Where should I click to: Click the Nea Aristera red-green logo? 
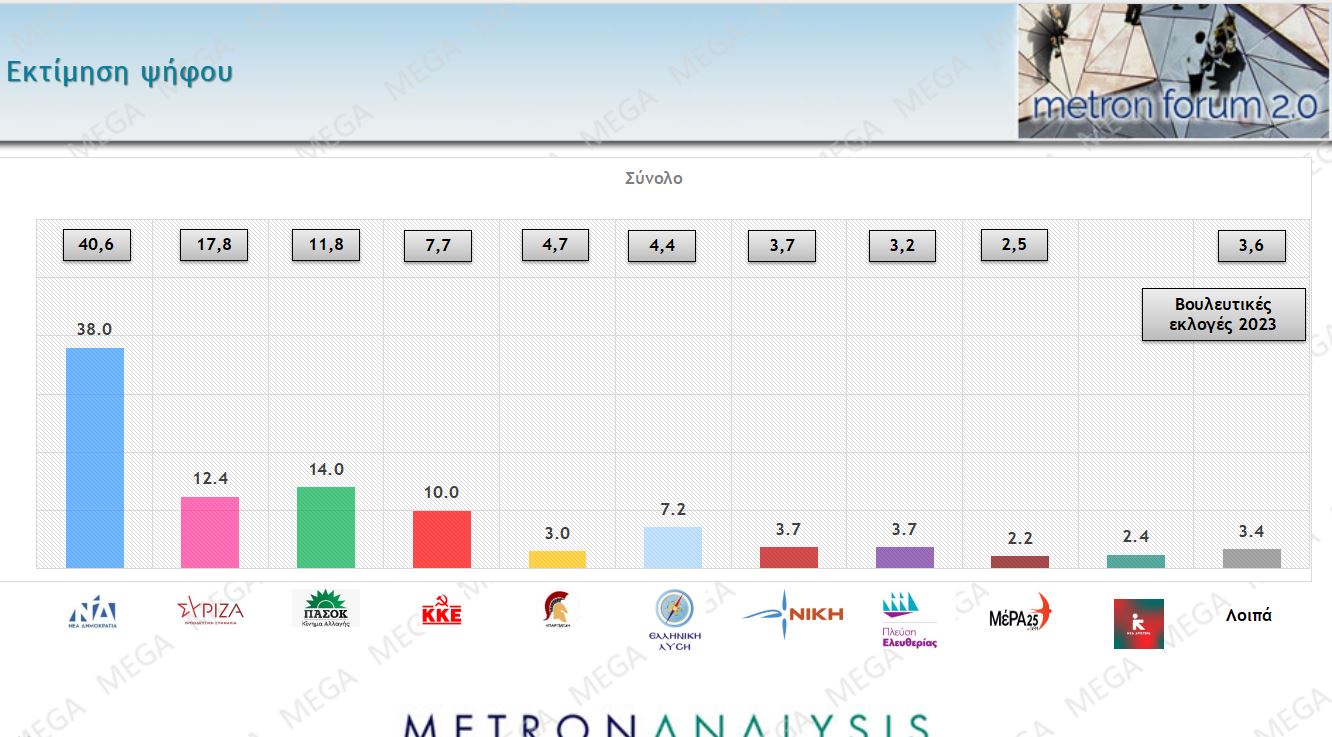[x=1138, y=624]
